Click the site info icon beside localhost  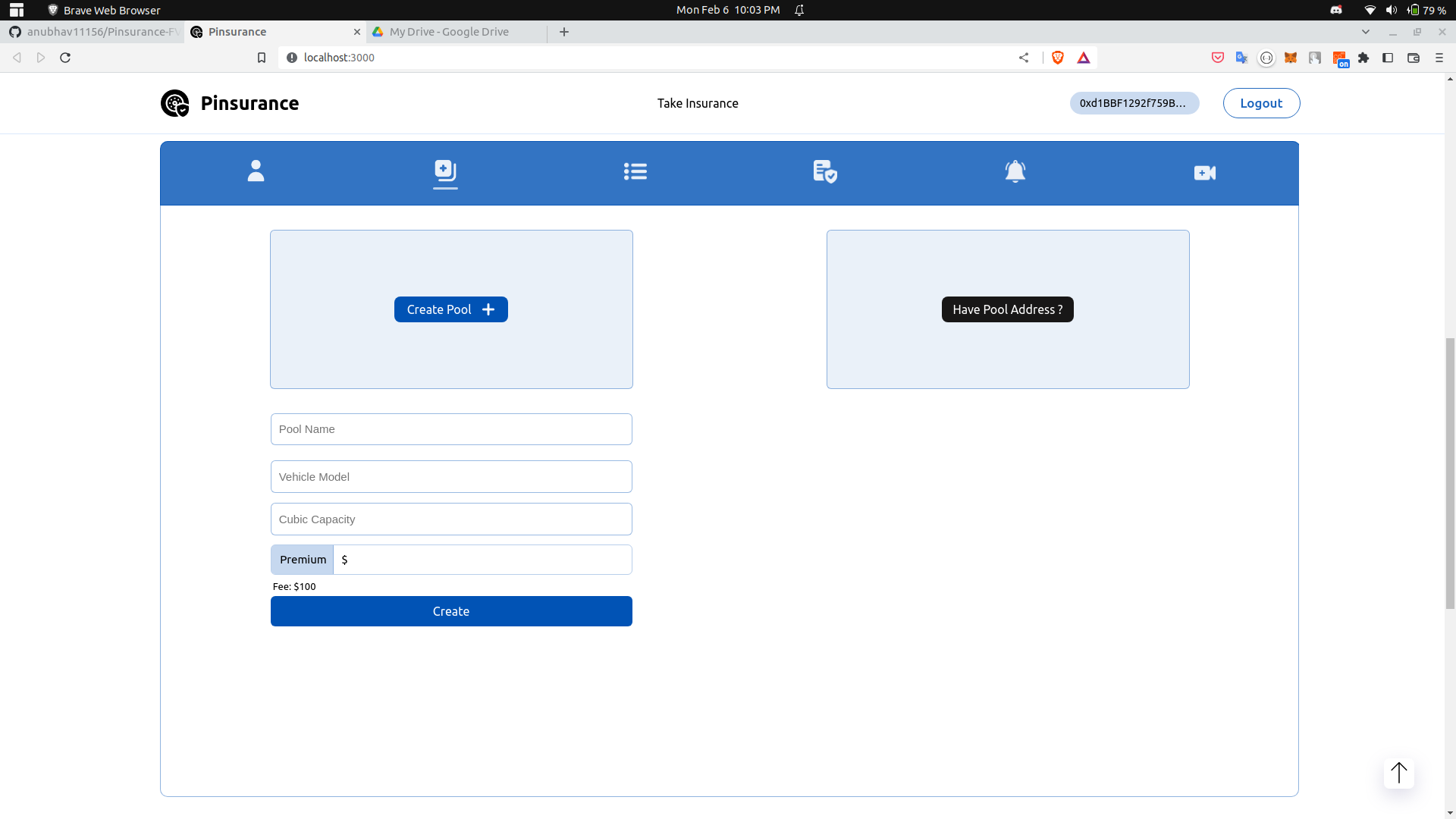click(292, 58)
